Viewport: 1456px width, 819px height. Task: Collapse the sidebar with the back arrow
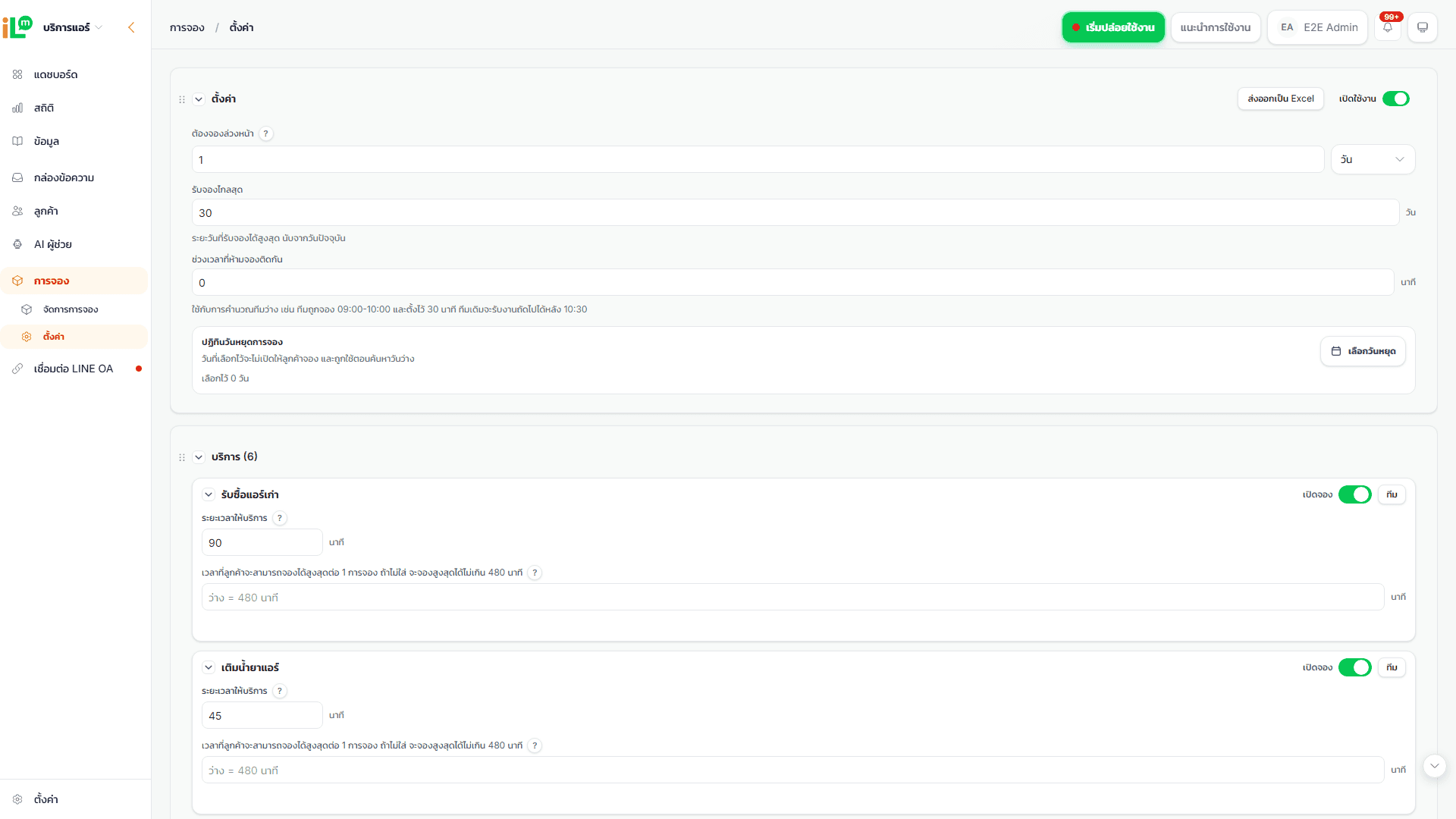pyautogui.click(x=131, y=27)
